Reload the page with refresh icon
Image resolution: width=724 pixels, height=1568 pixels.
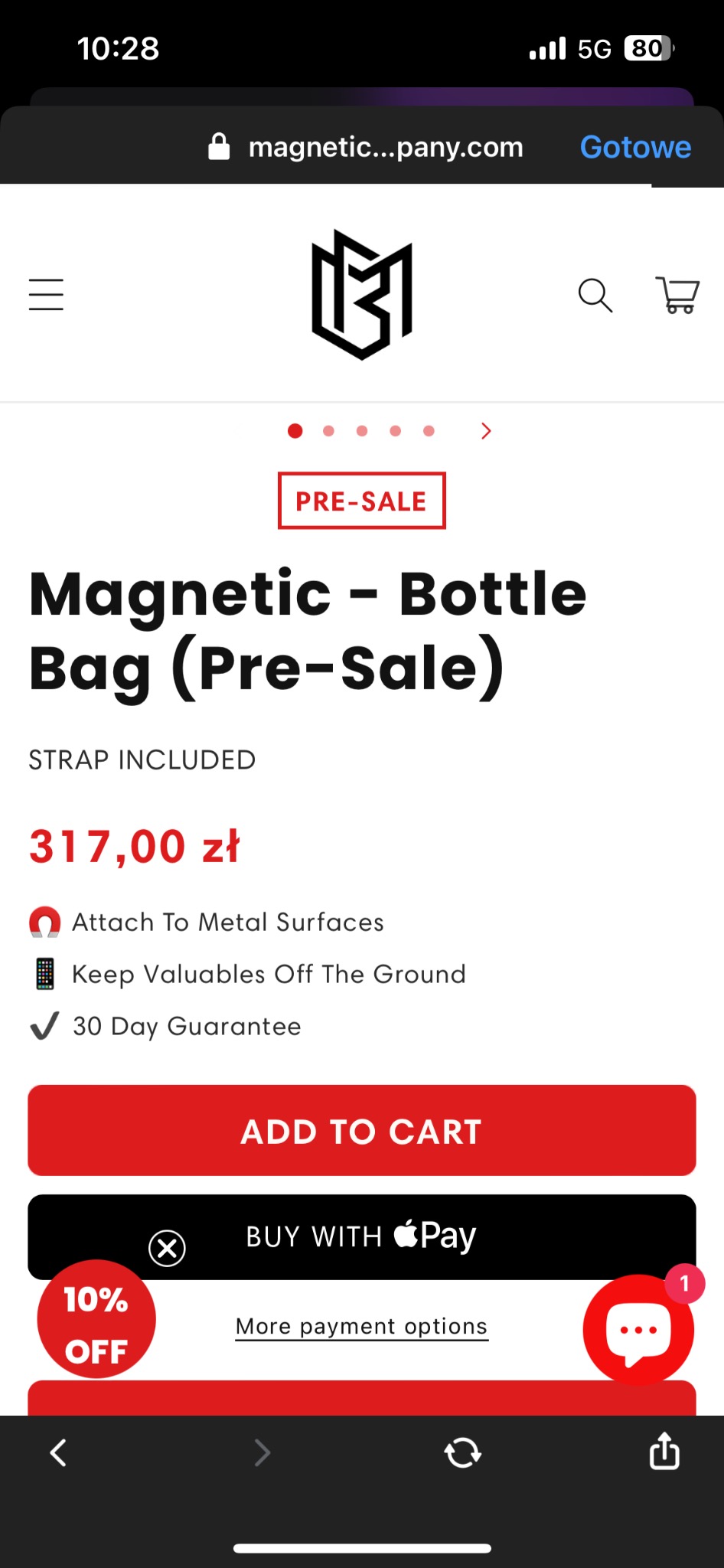[462, 1452]
